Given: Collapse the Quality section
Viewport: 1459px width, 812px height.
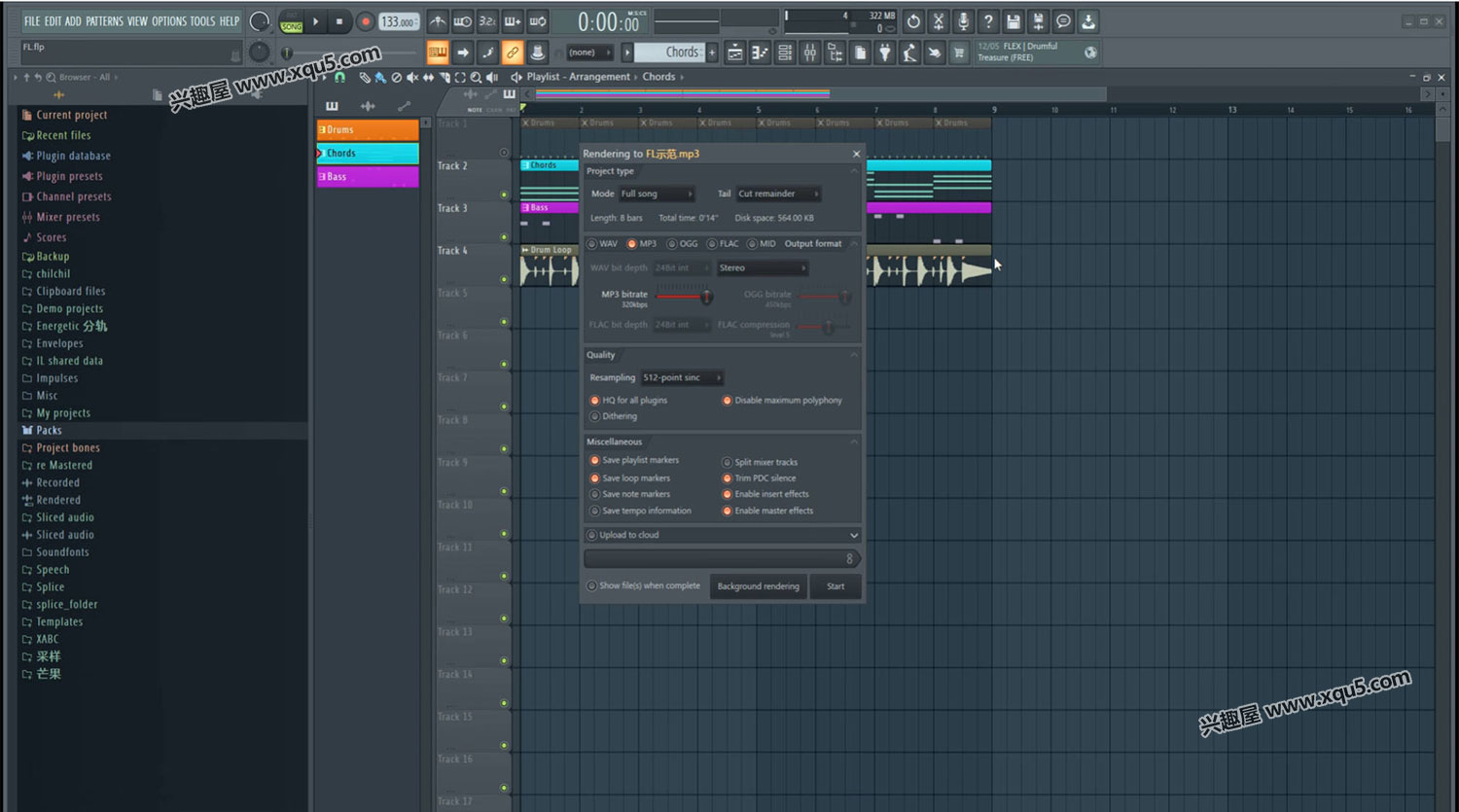Looking at the screenshot, I should [x=854, y=355].
